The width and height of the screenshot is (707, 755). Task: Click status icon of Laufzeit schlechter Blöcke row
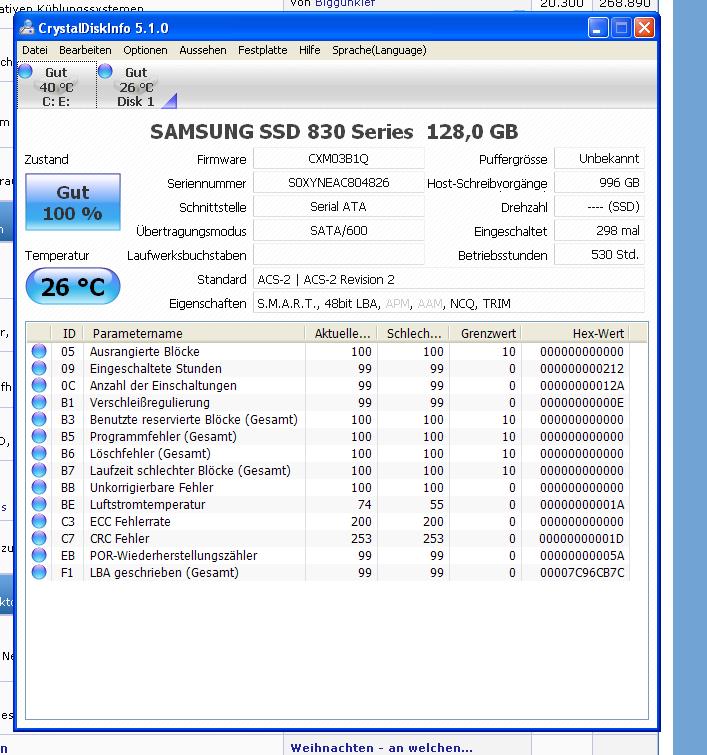[x=39, y=470]
